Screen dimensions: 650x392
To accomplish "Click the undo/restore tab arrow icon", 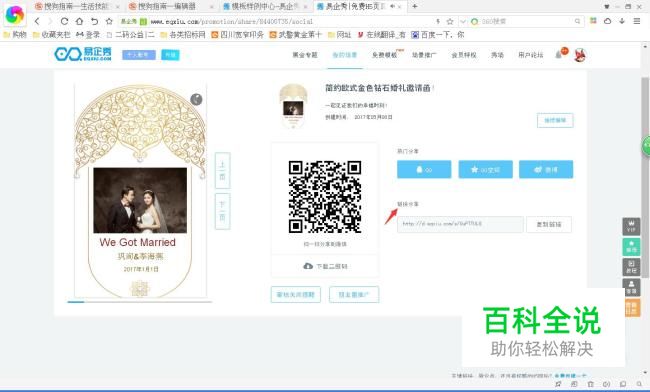I will click(x=95, y=21).
